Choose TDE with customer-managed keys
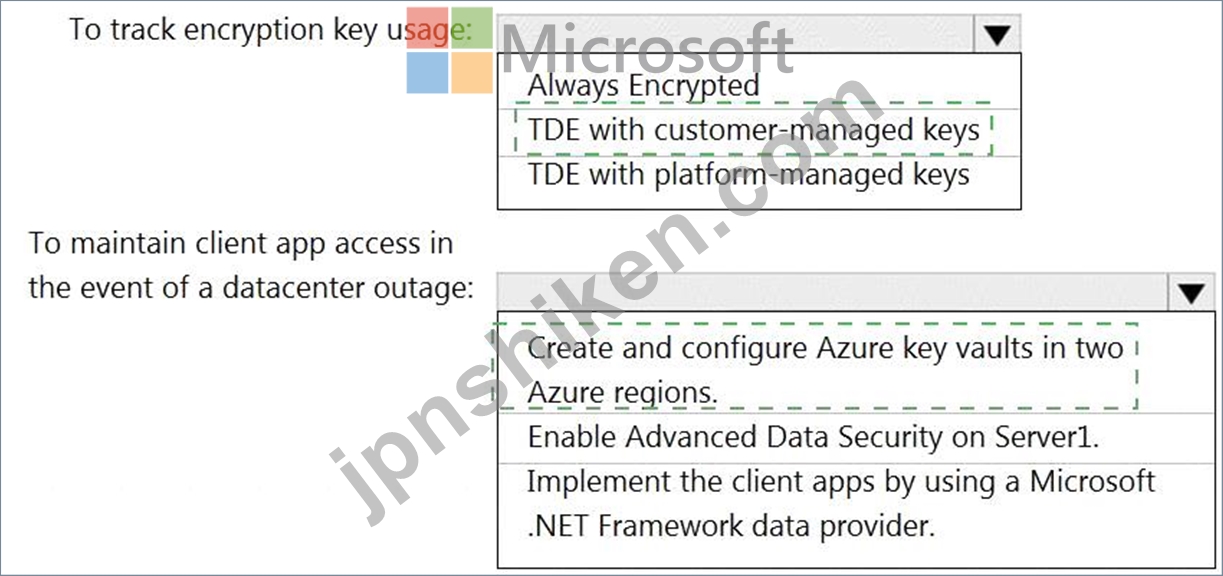 753,130
